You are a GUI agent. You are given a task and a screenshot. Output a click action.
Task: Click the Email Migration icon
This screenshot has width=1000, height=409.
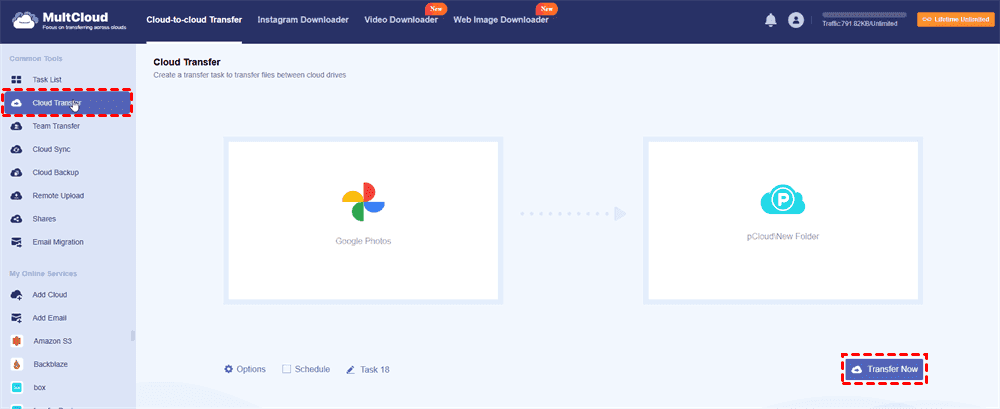coord(17,242)
